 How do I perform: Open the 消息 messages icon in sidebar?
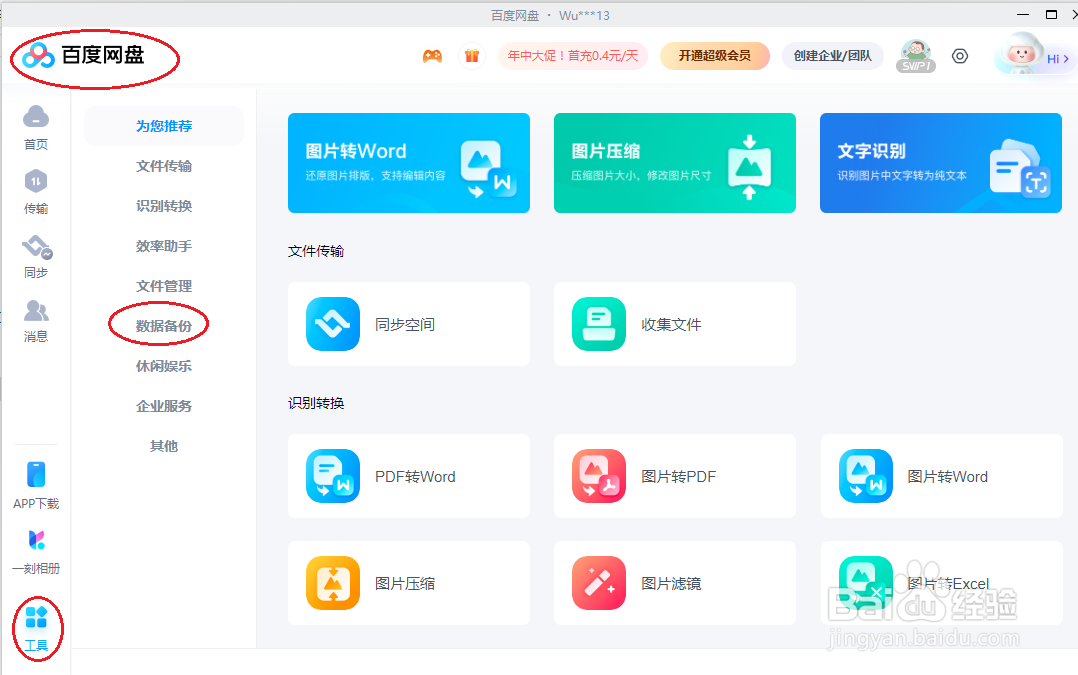click(x=36, y=311)
